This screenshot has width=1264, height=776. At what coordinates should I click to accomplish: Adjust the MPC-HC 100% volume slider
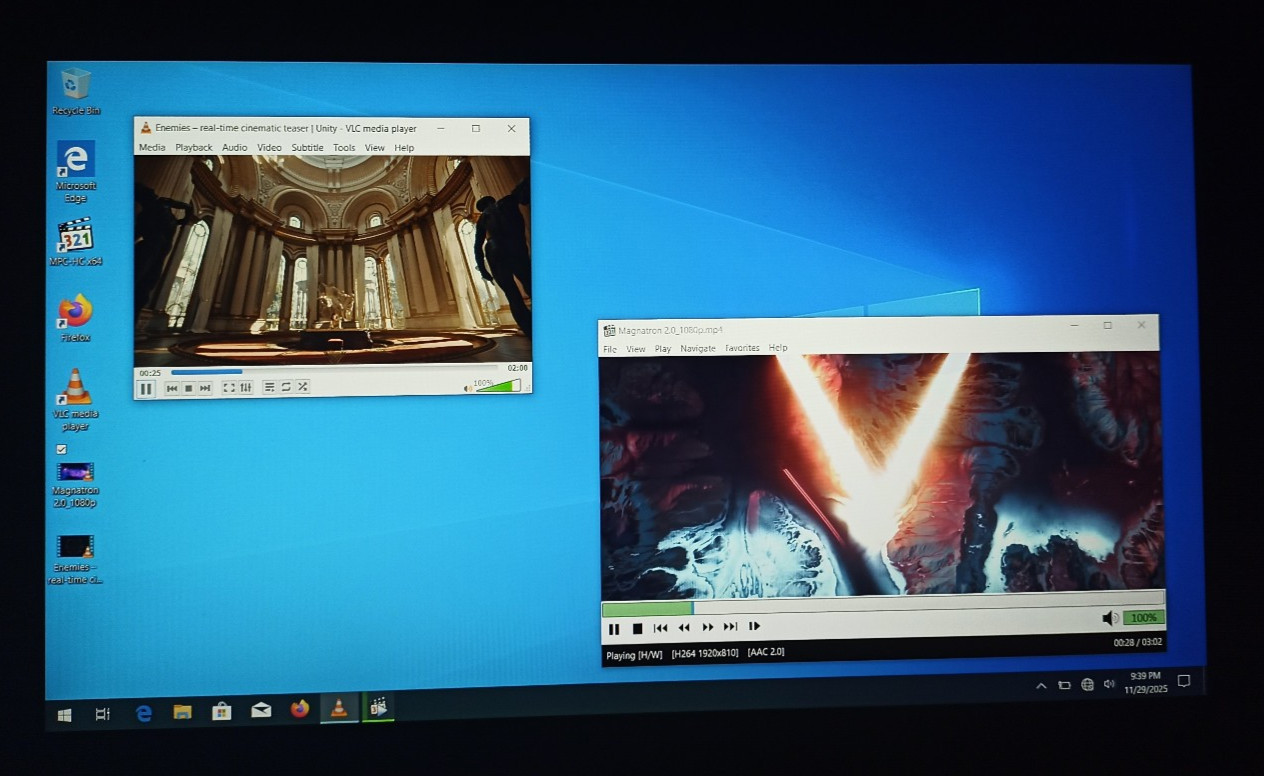coord(1143,618)
